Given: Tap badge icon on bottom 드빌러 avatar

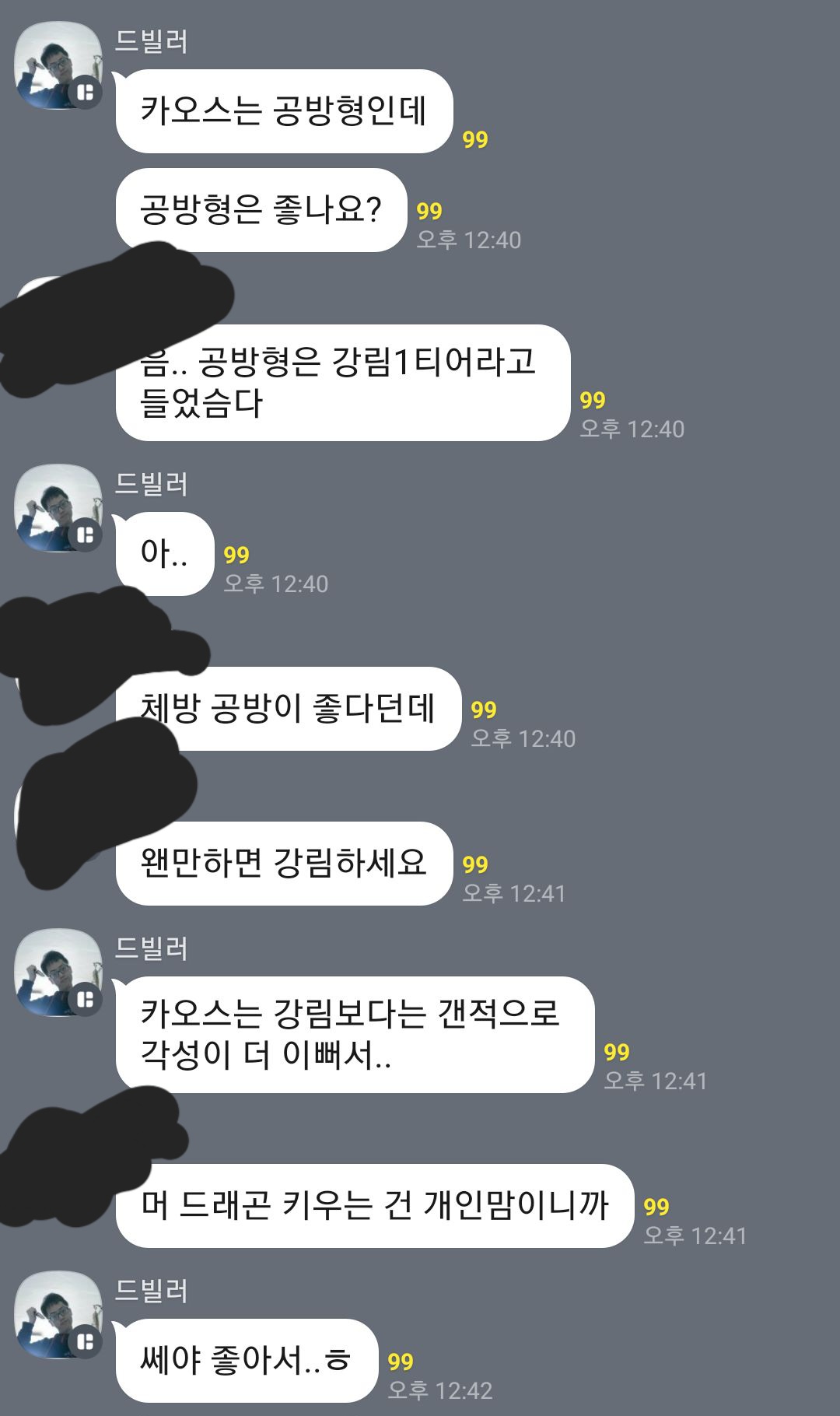Looking at the screenshot, I should [x=86, y=1342].
